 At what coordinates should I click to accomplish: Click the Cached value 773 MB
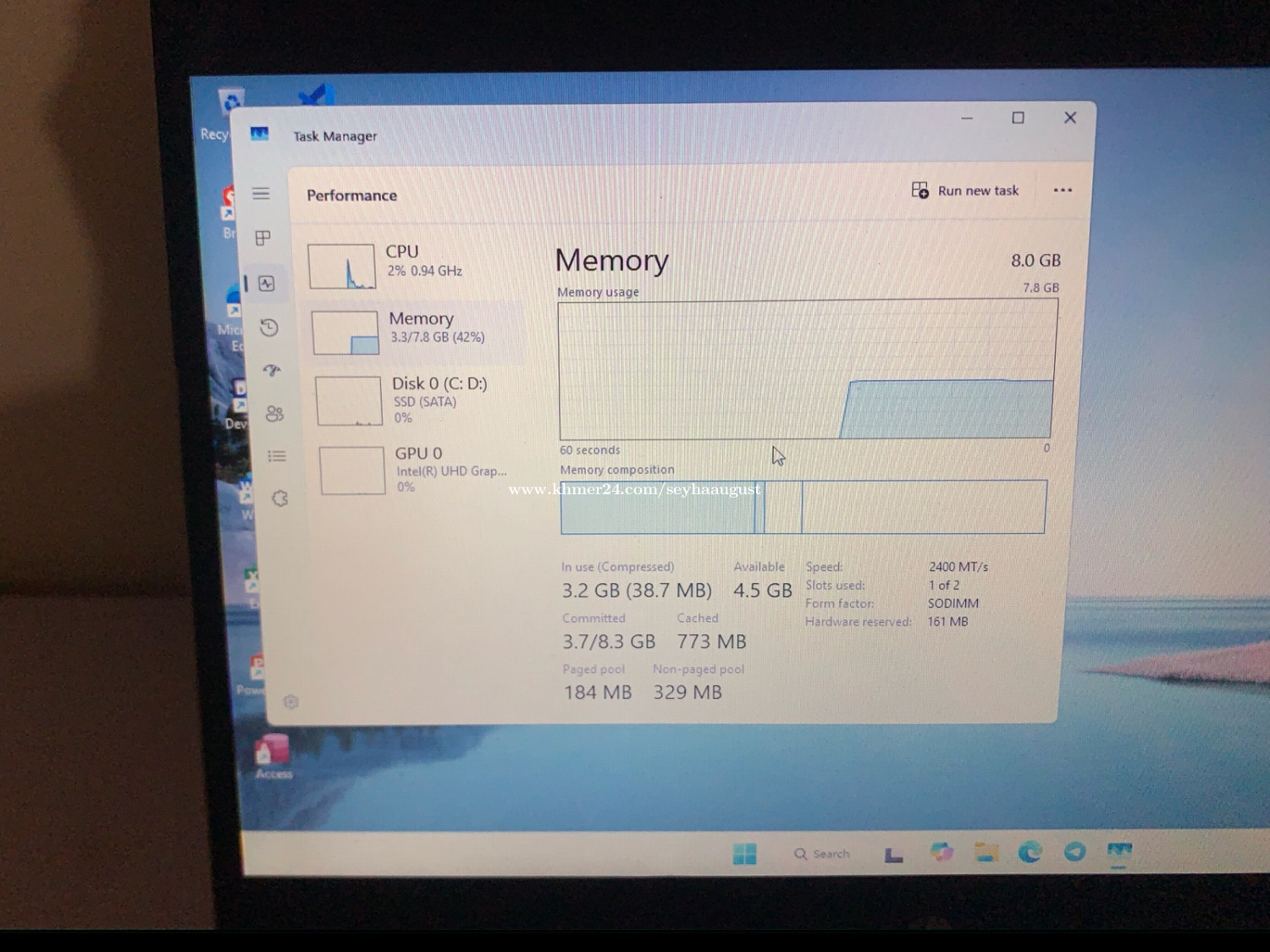click(x=711, y=641)
